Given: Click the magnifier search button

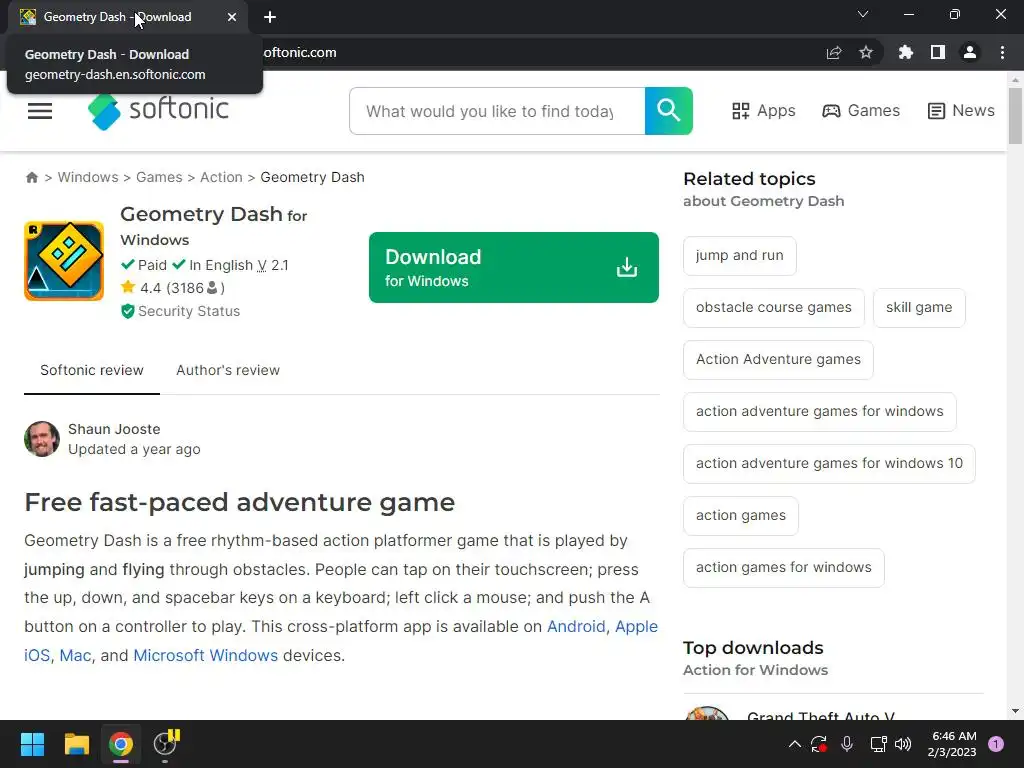Looking at the screenshot, I should [x=668, y=111].
